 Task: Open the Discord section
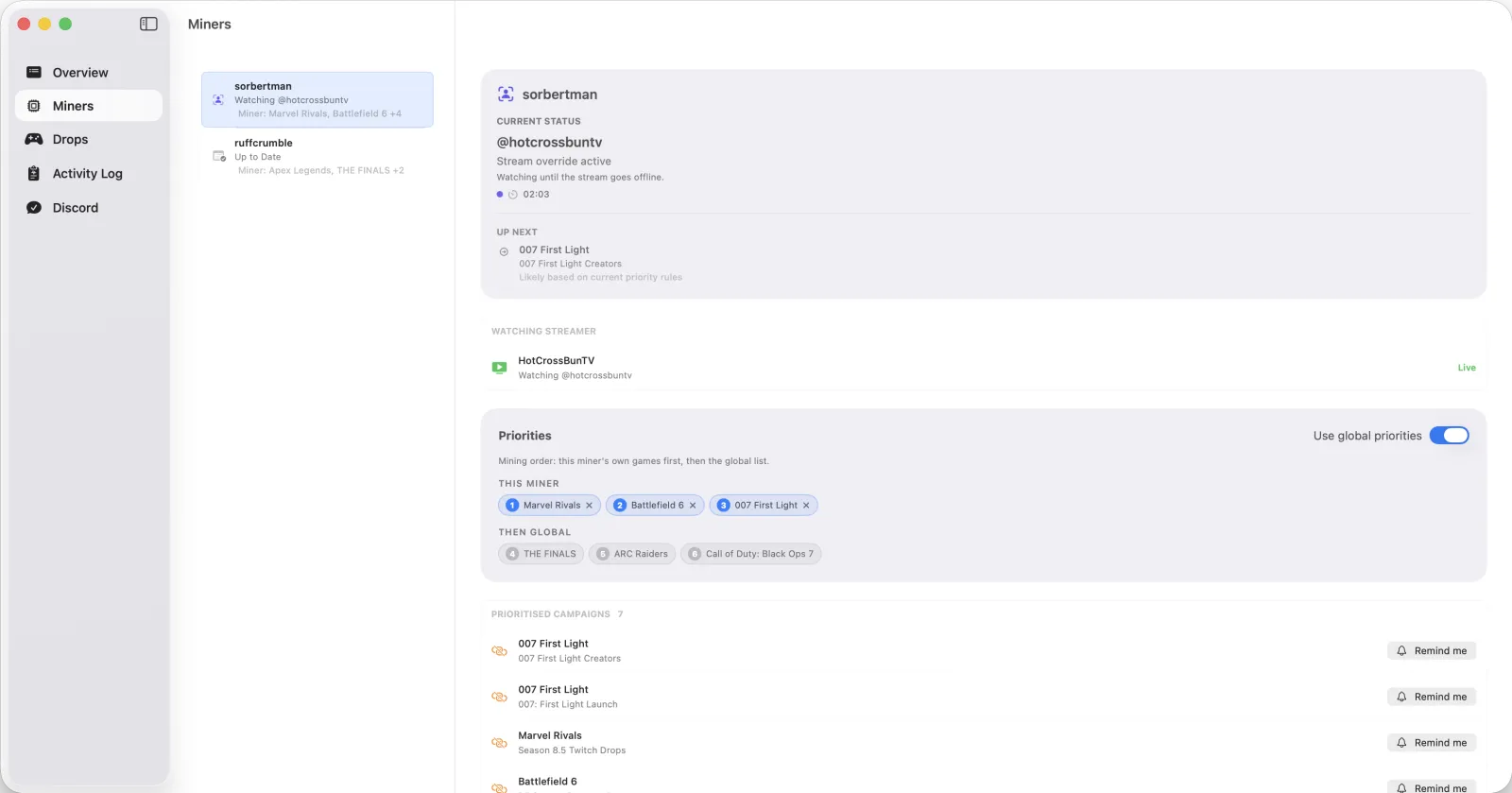89,207
